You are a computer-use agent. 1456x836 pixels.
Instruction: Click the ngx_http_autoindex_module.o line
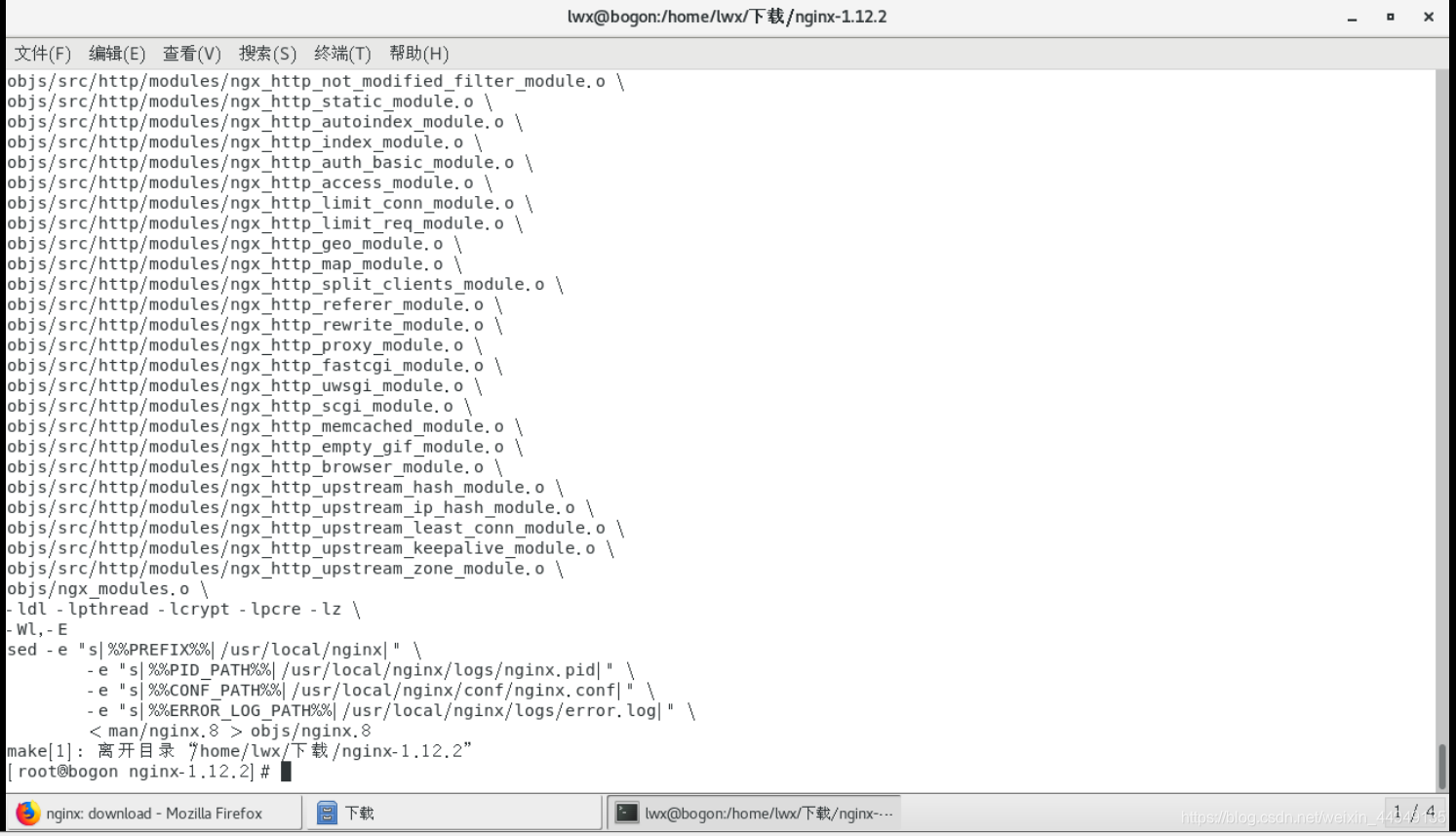[265, 122]
